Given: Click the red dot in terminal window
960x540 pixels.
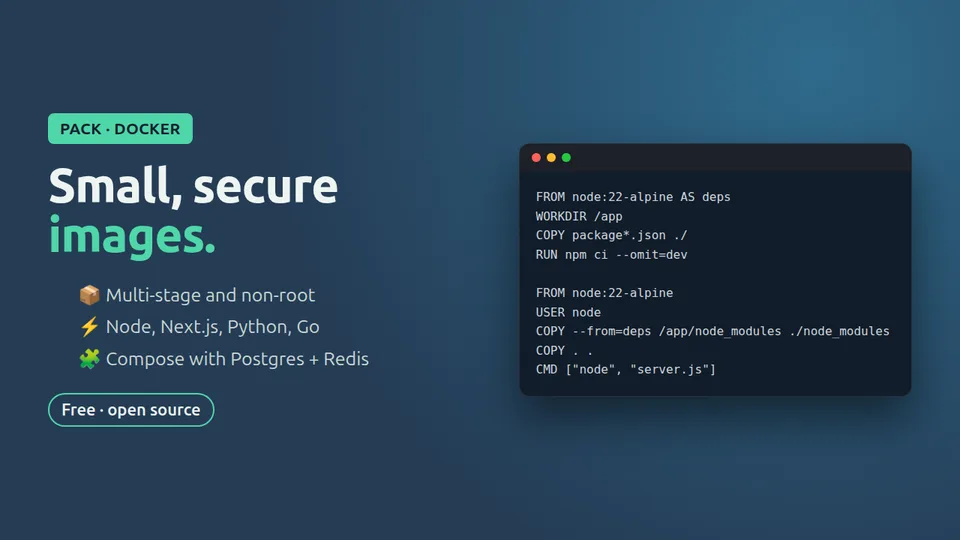Looking at the screenshot, I should tap(536, 158).
